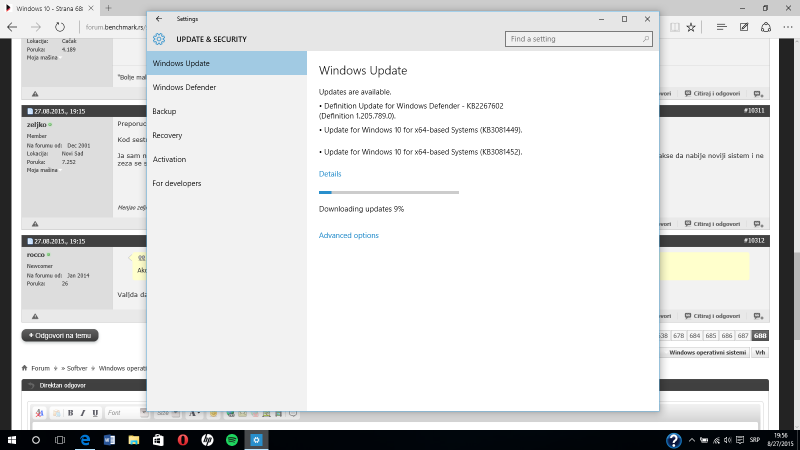Jump to top with Vrh button
This screenshot has height=450, width=800.
760,353
